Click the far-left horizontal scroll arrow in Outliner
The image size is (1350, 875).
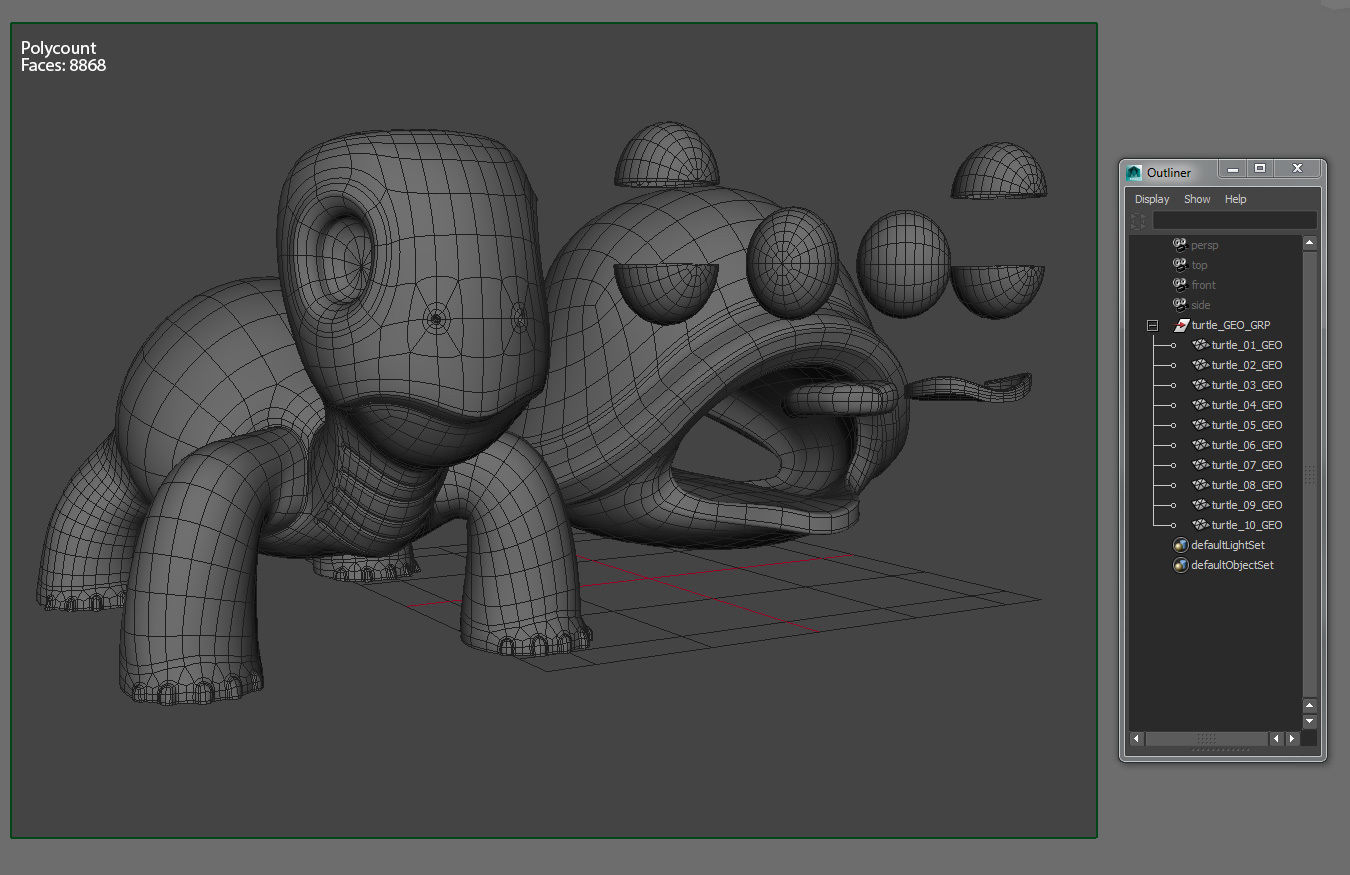(1137, 739)
